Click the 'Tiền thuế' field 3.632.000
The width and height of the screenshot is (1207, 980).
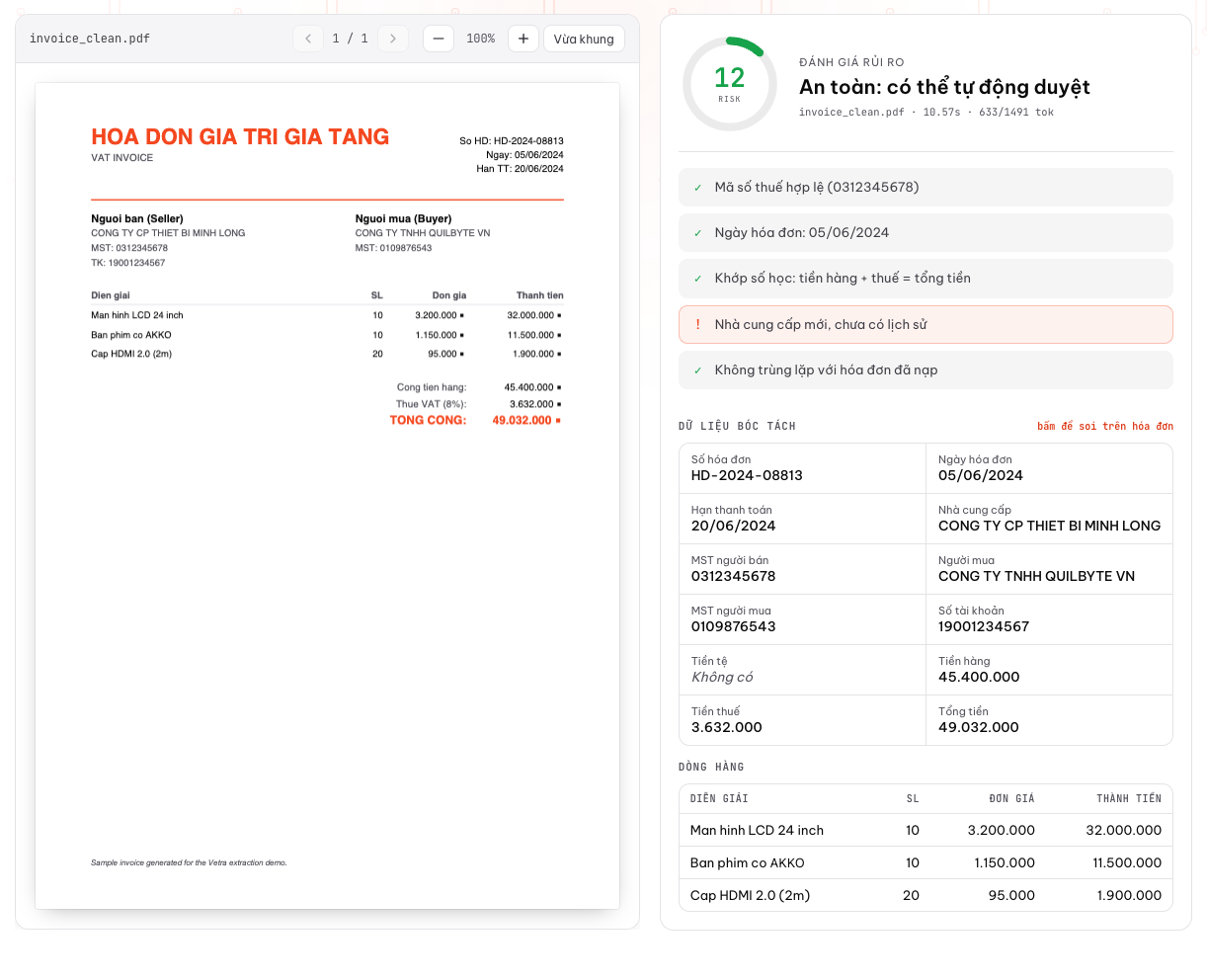[802, 720]
